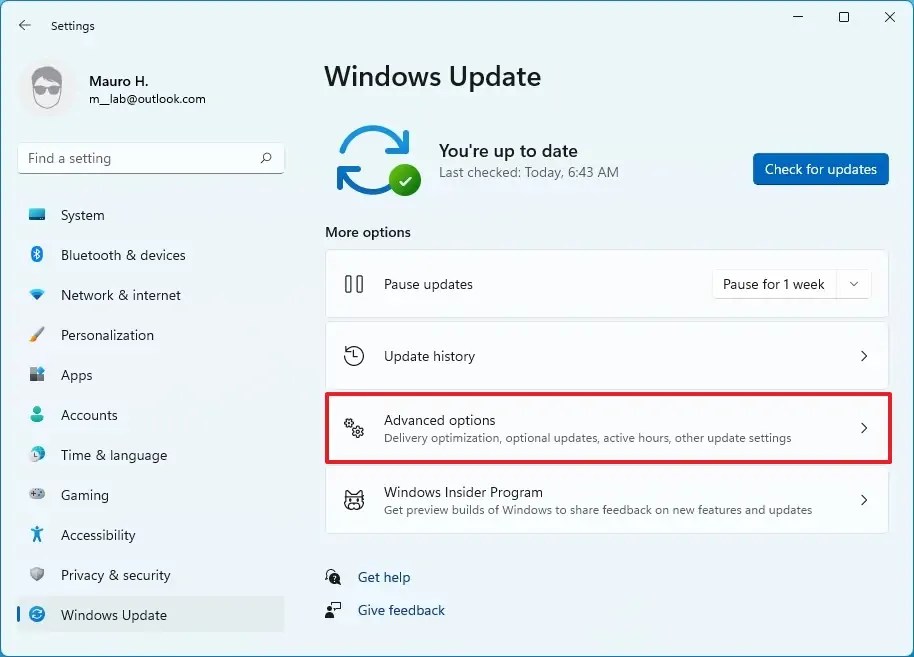Open Update history via its chevron
Viewport: 914px width, 657px height.
[864, 356]
